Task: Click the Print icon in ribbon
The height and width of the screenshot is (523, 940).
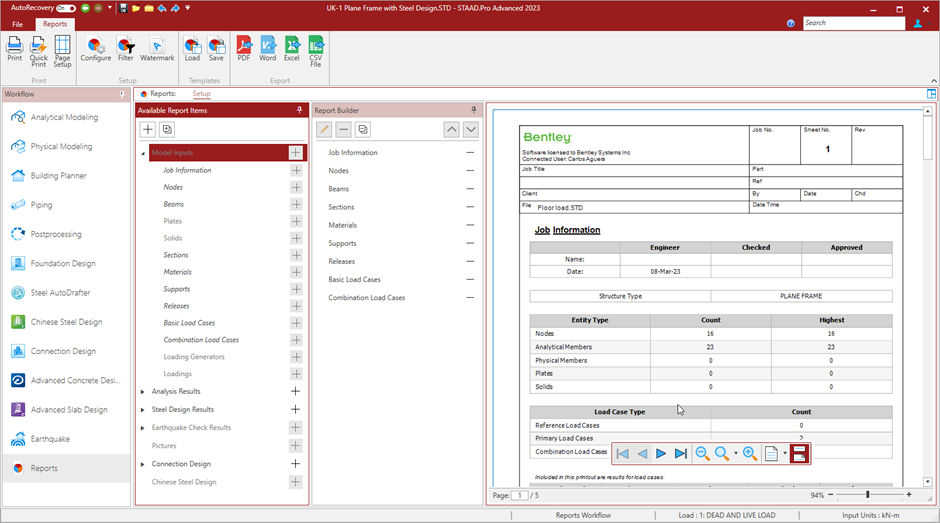Action: click(x=14, y=49)
